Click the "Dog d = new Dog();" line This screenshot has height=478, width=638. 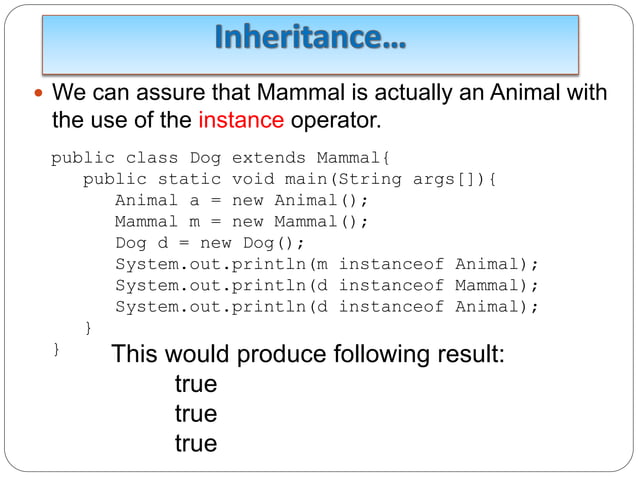[209, 243]
